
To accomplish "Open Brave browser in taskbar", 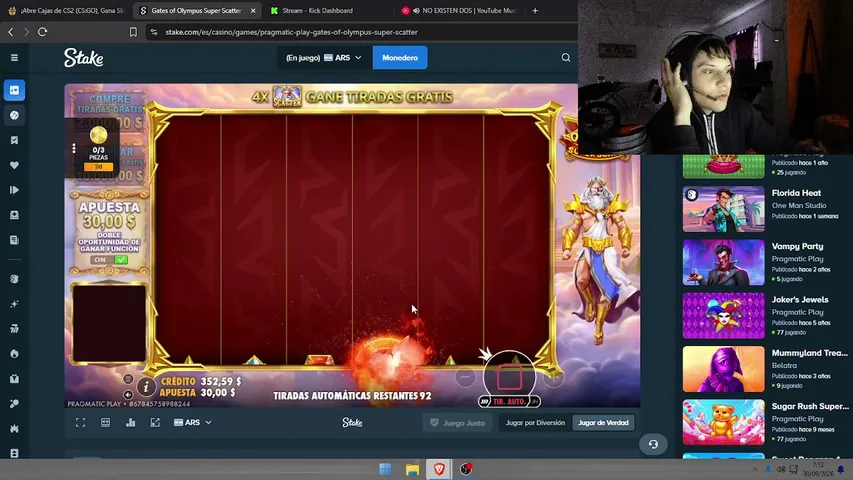I will pyautogui.click(x=439, y=469).
